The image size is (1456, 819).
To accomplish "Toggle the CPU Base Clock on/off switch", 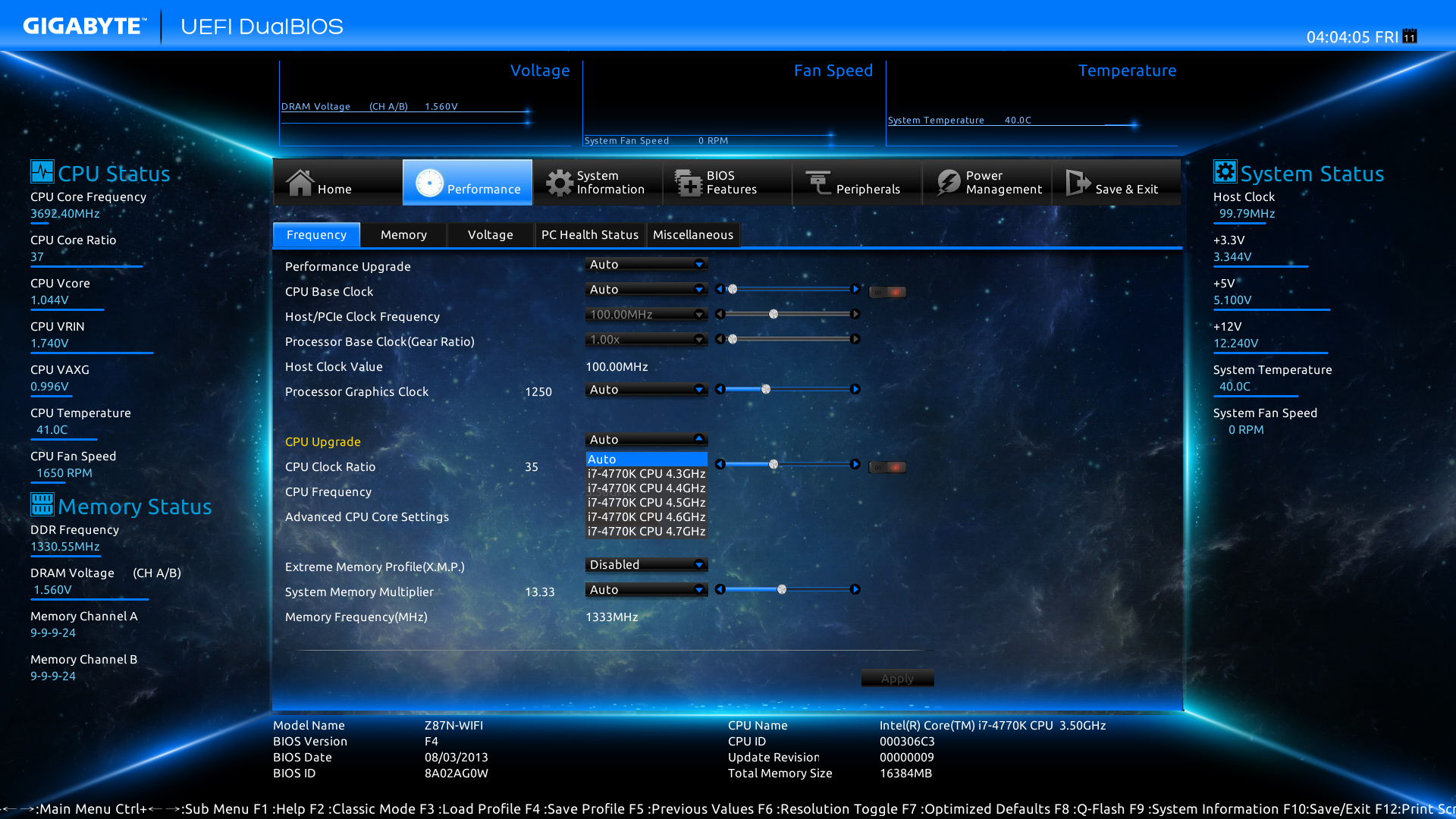I will pyautogui.click(x=887, y=292).
